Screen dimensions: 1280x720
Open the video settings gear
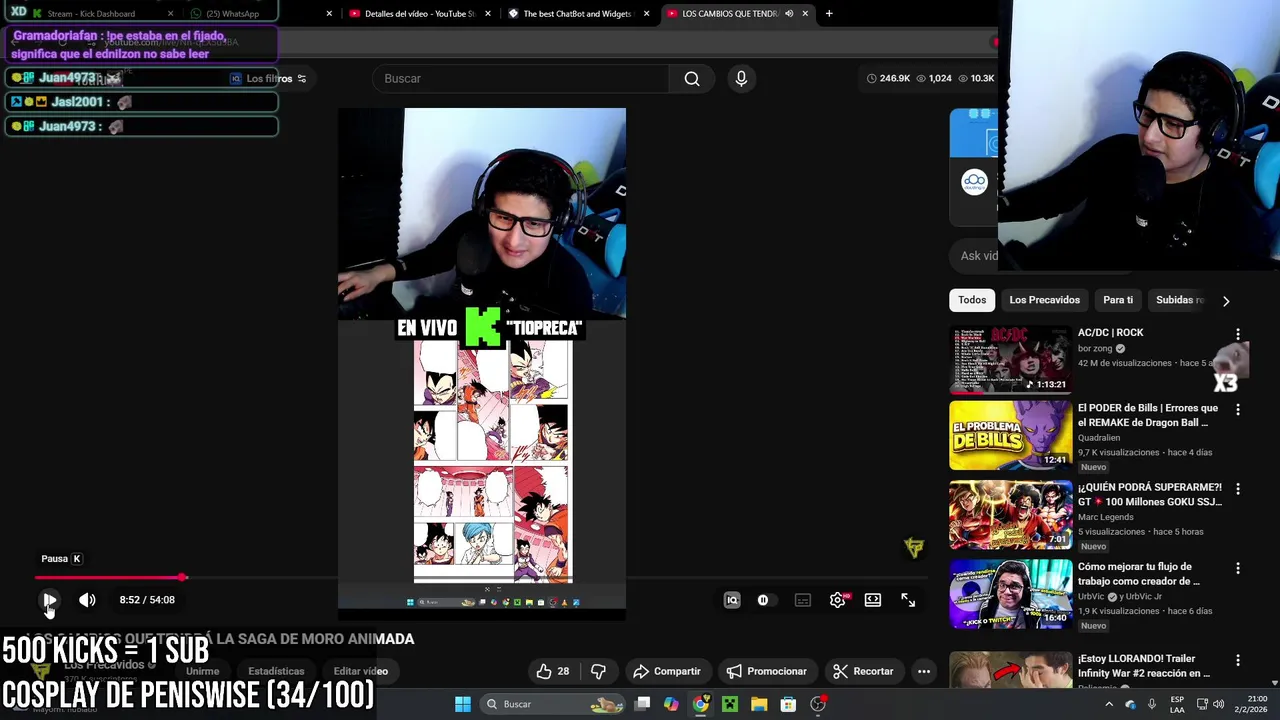tap(838, 600)
